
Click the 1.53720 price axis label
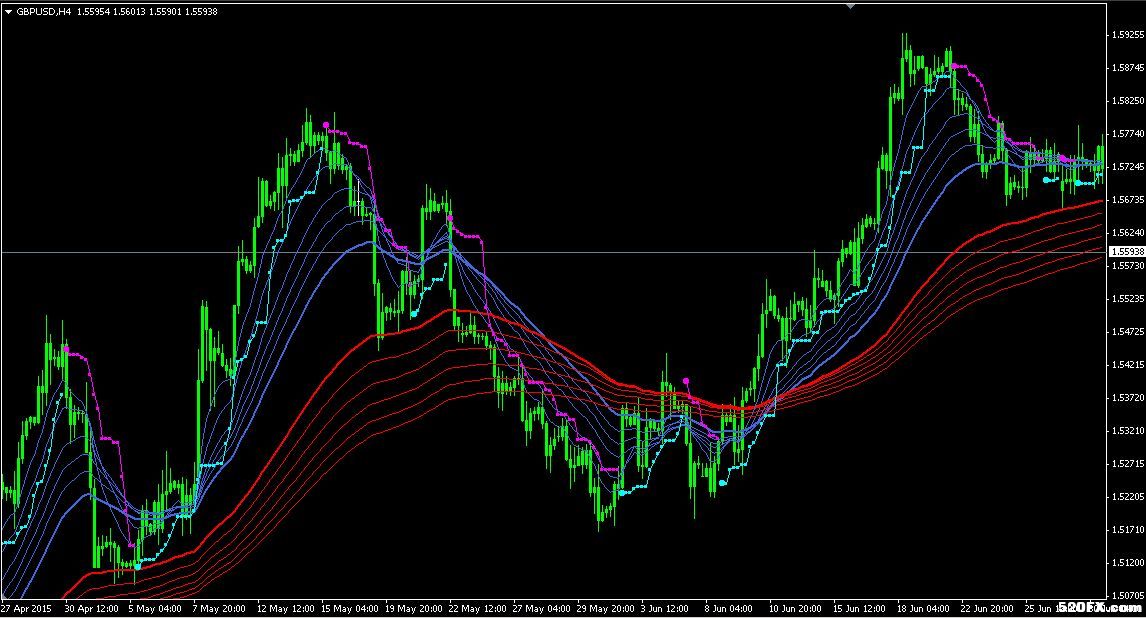[1128, 397]
